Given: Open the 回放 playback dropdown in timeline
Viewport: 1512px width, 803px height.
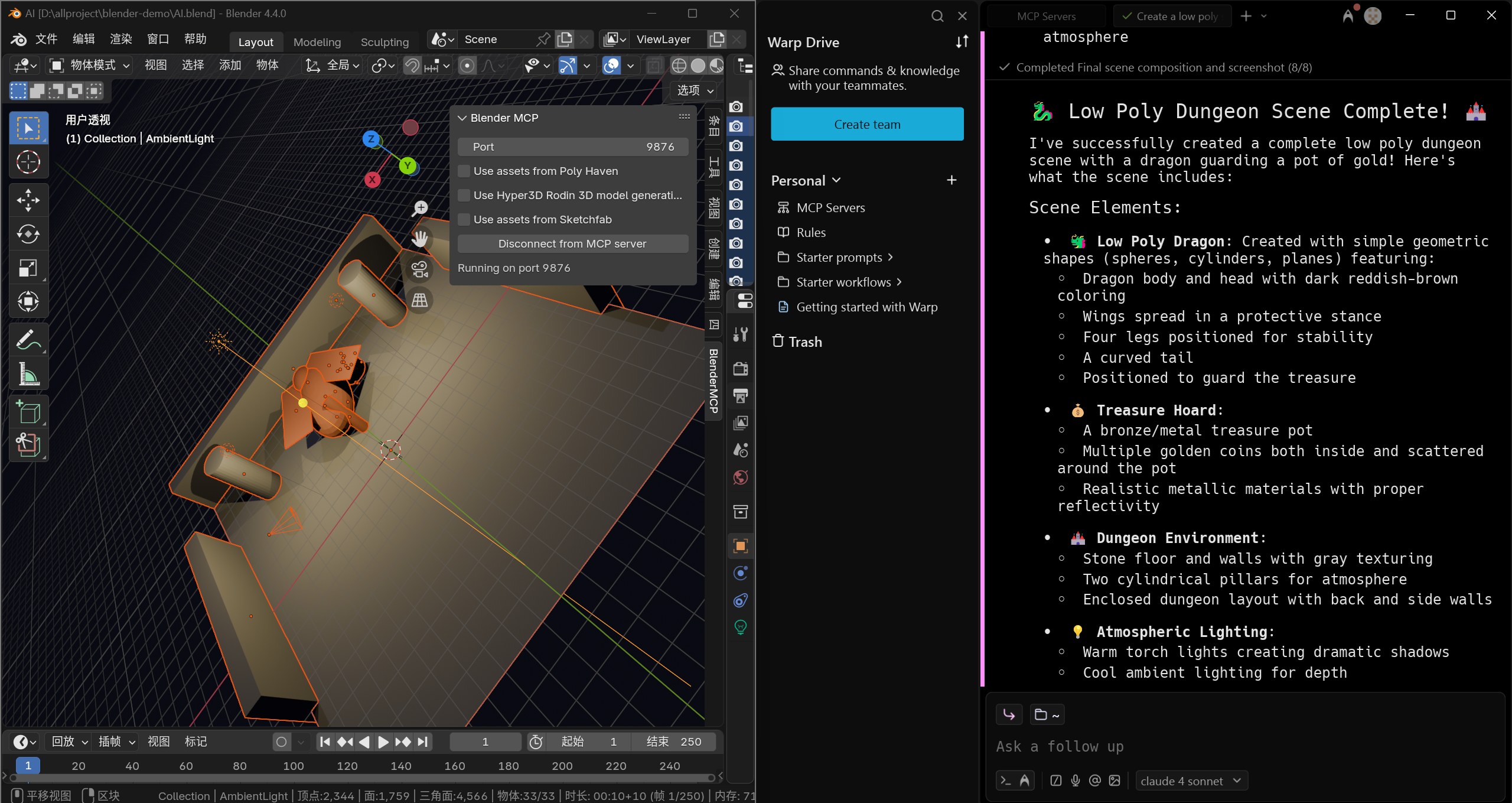Looking at the screenshot, I should (70, 742).
